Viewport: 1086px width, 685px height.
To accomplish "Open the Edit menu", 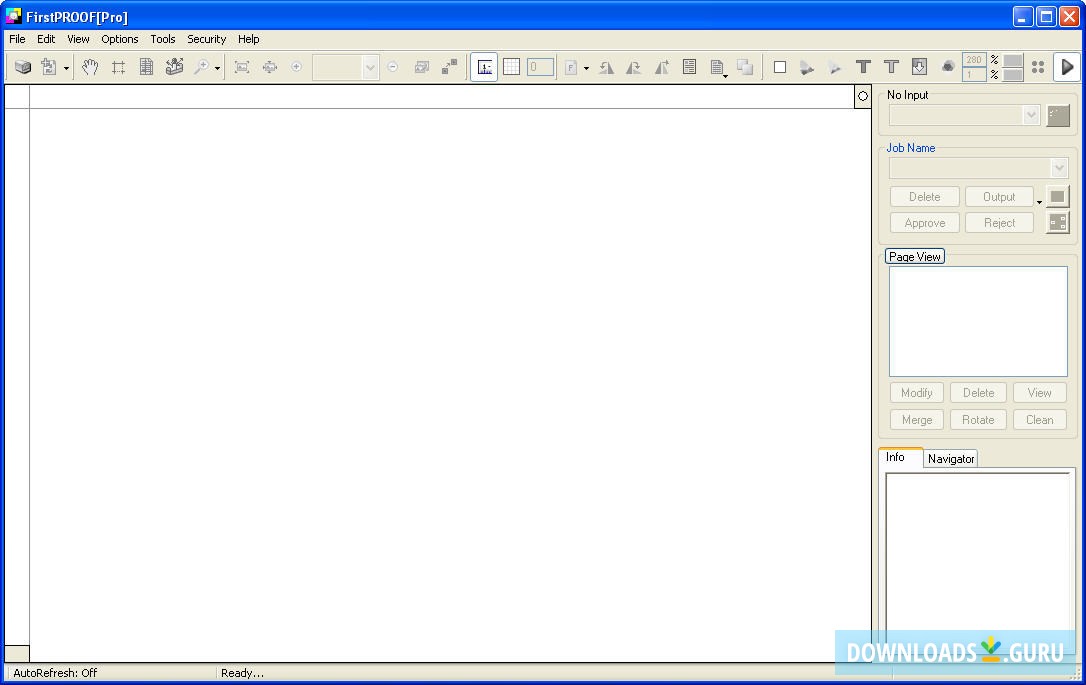I will point(46,39).
